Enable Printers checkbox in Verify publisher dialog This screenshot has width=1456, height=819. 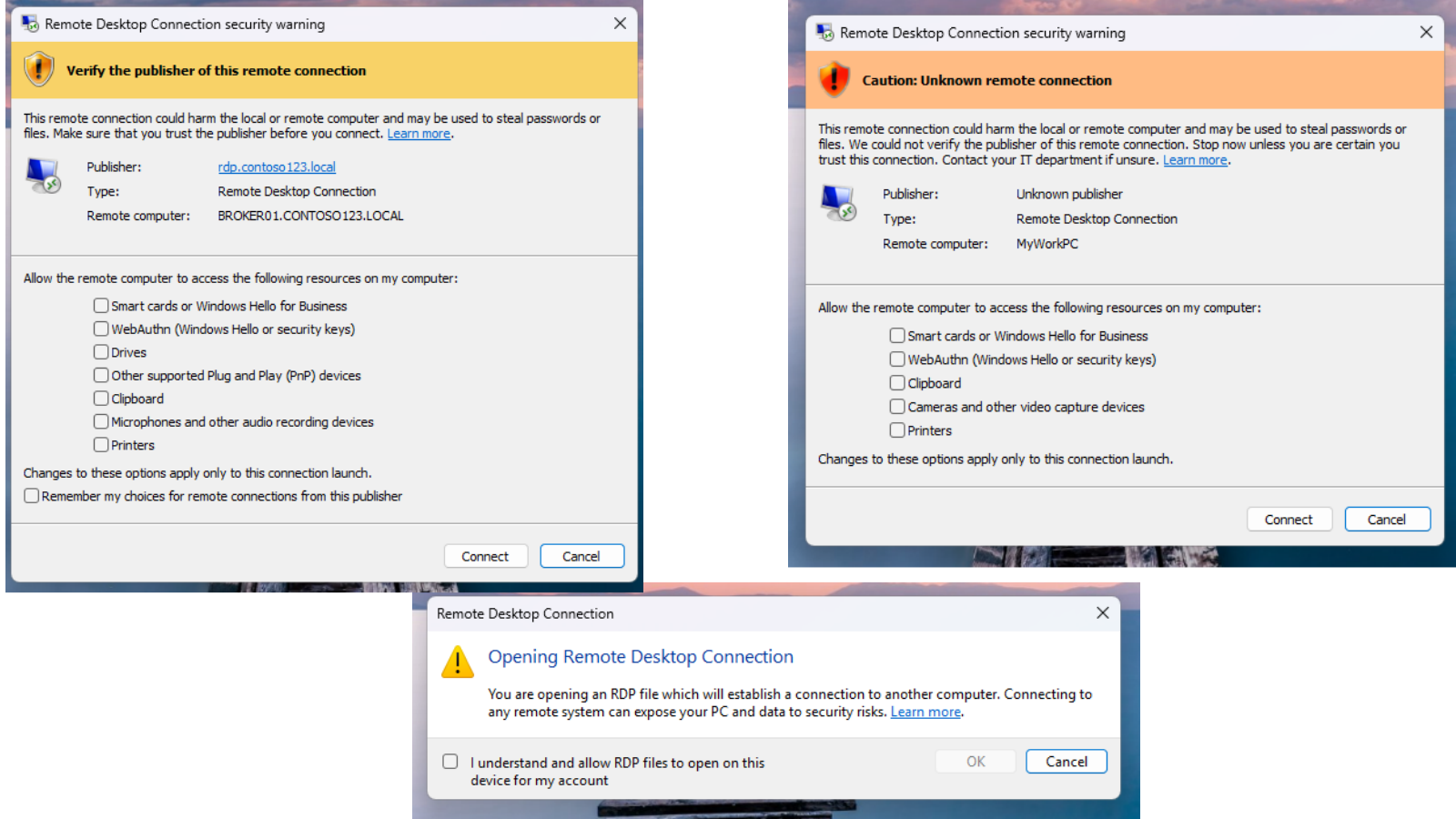coord(101,445)
